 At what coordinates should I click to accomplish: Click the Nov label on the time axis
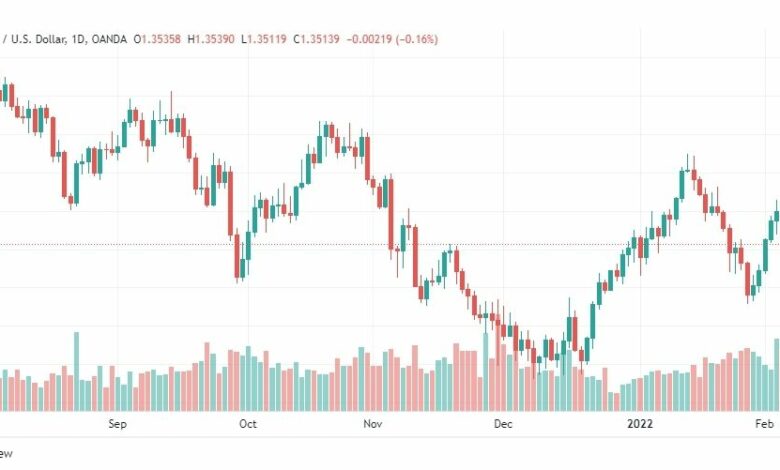tap(373, 424)
